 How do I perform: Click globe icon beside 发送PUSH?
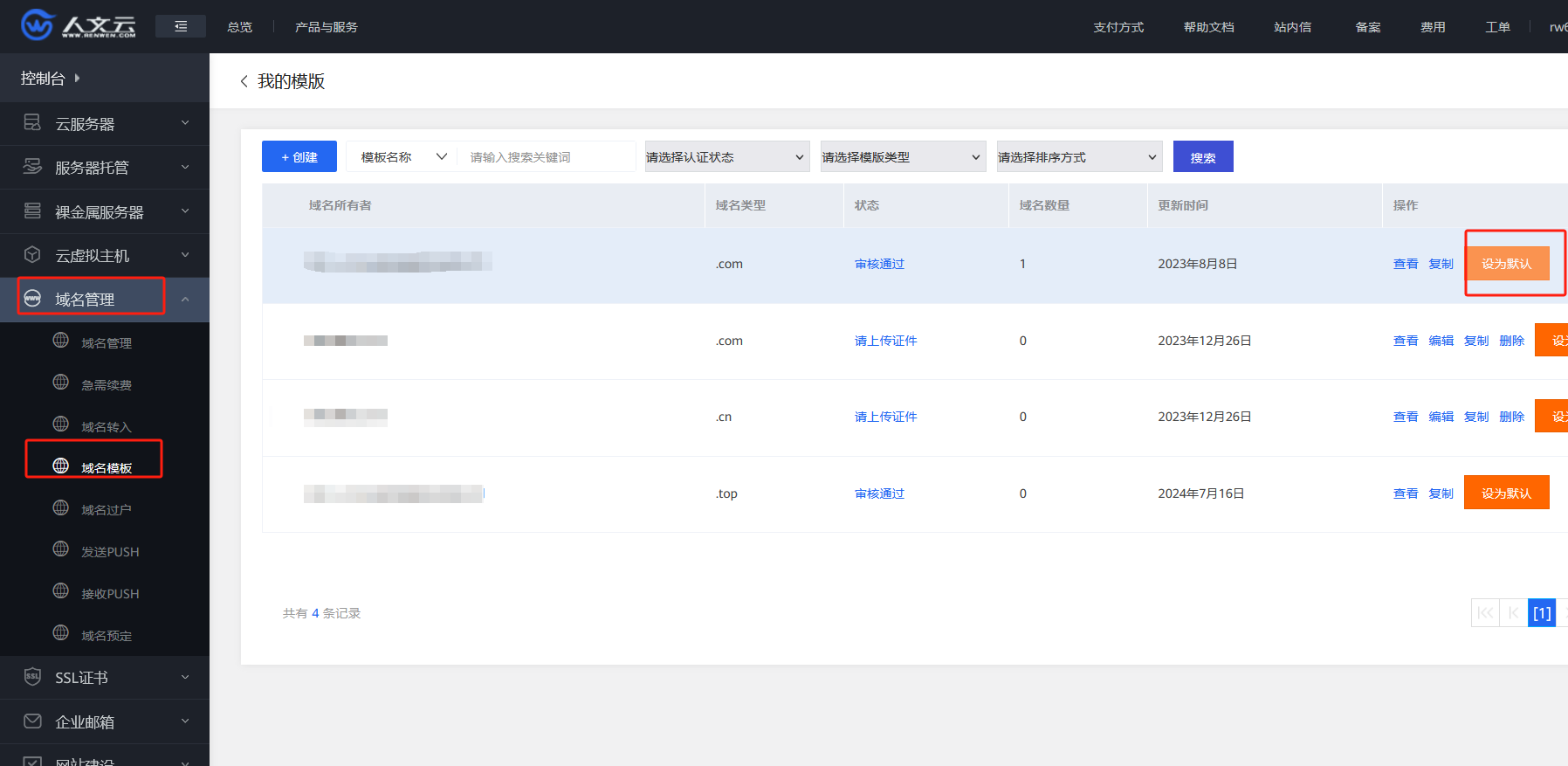(x=61, y=549)
